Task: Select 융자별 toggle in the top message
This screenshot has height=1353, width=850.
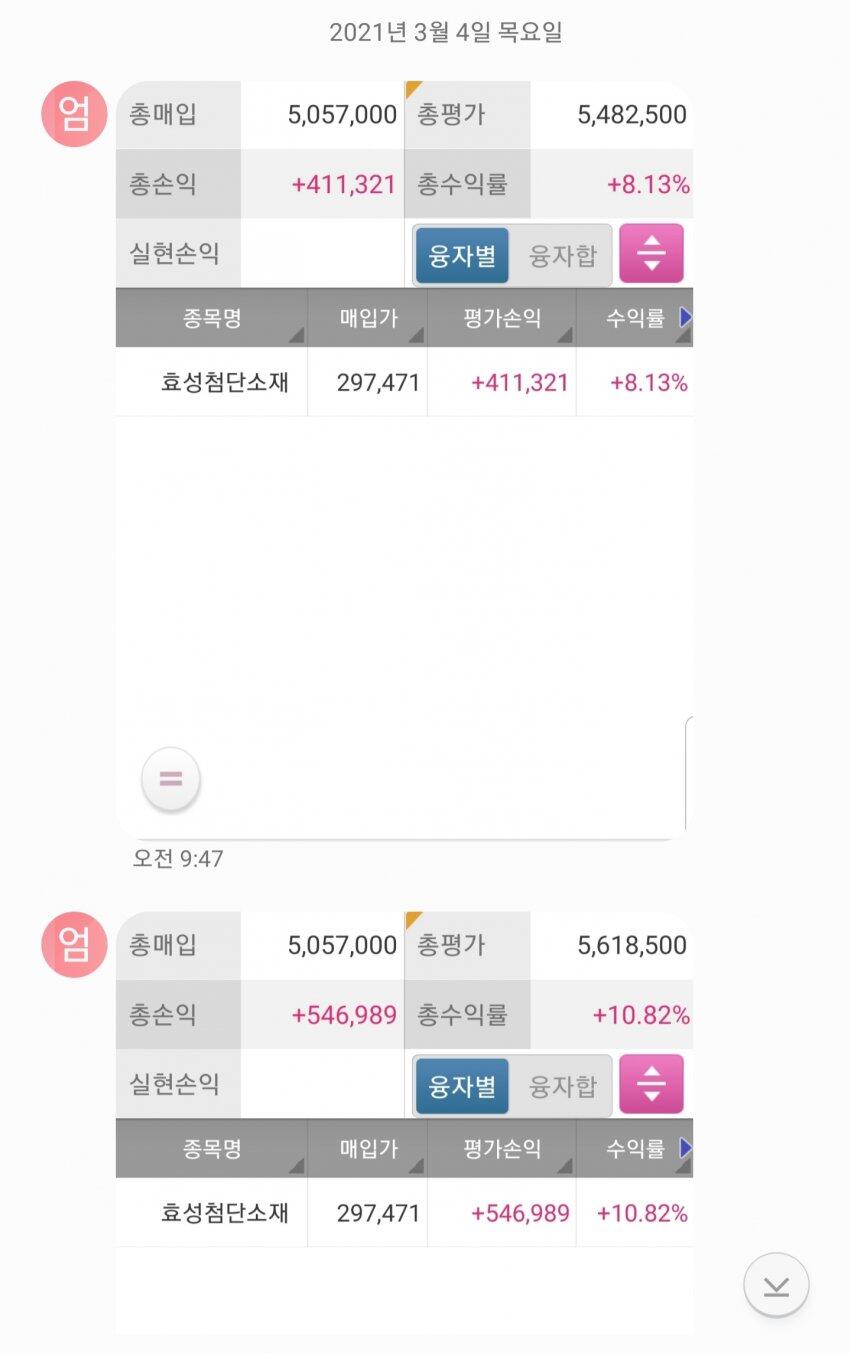Action: (x=462, y=255)
